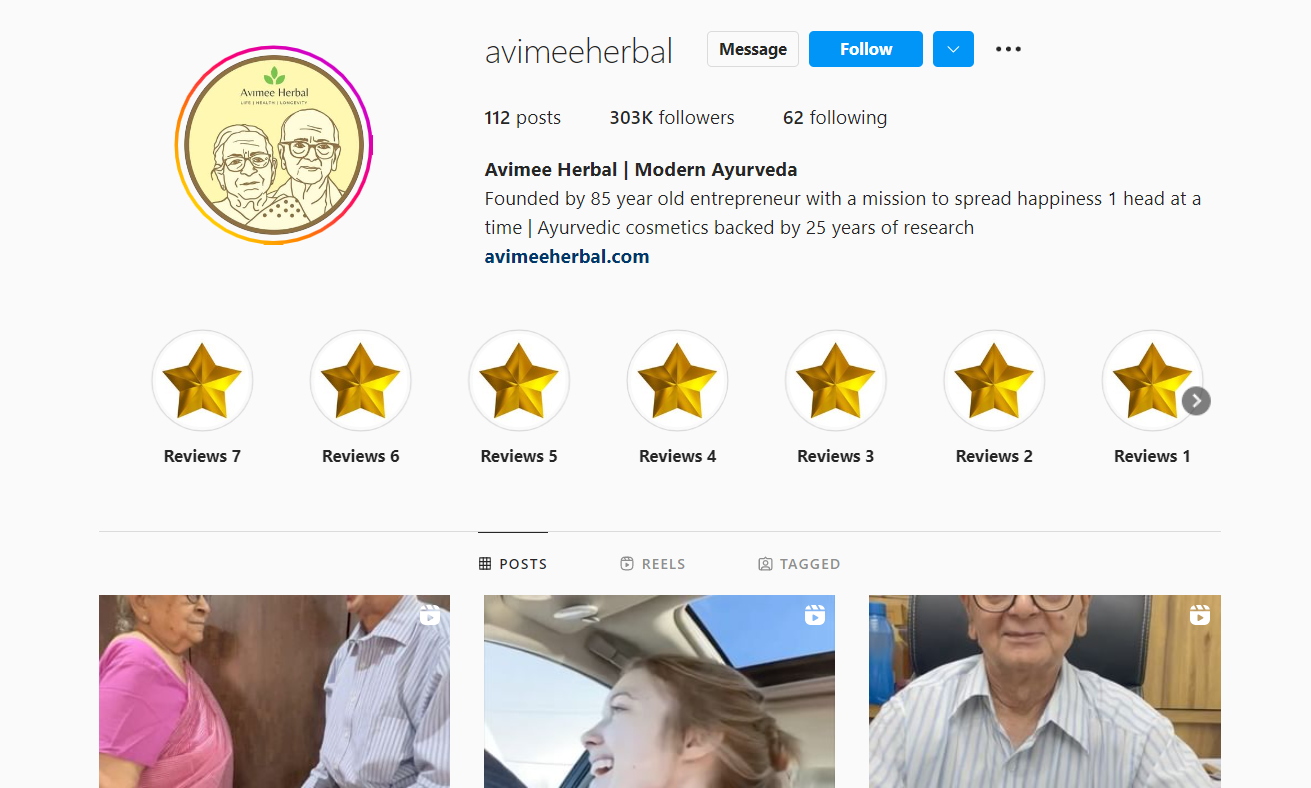The height and width of the screenshot is (788, 1311).
Task: Show the 62 following list
Action: 835,118
